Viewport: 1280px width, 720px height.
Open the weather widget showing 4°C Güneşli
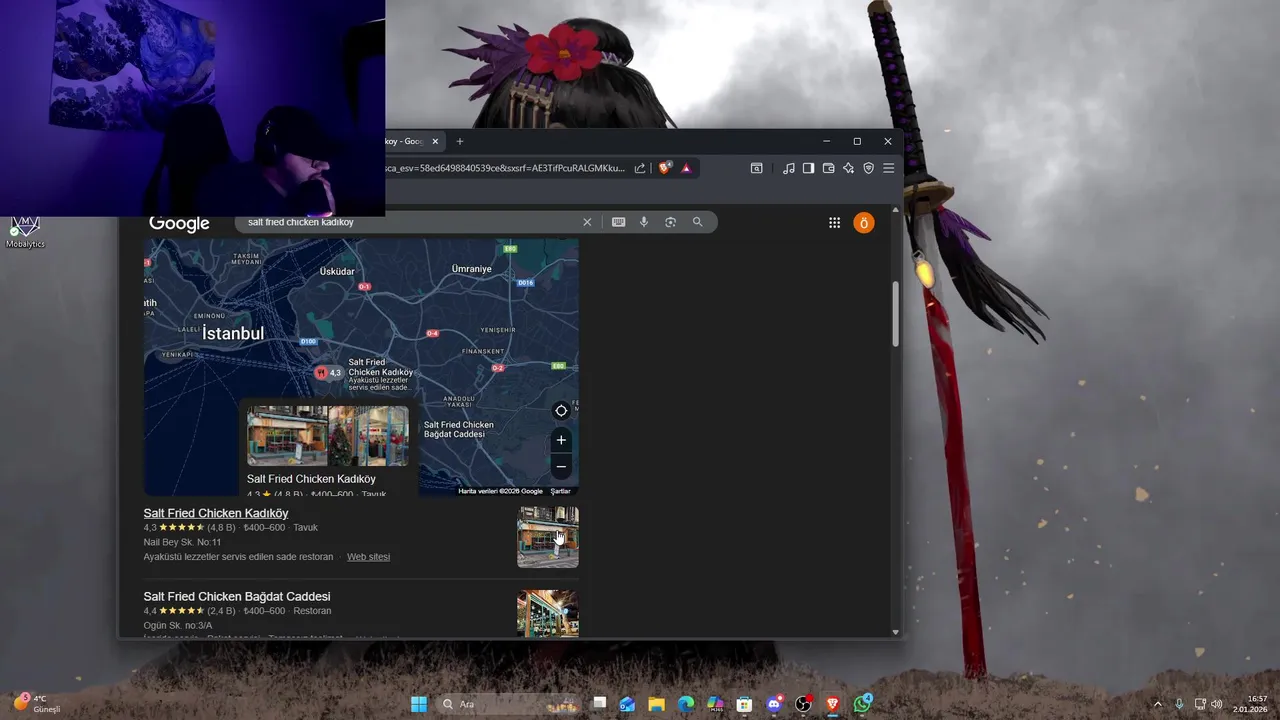pyautogui.click(x=37, y=703)
